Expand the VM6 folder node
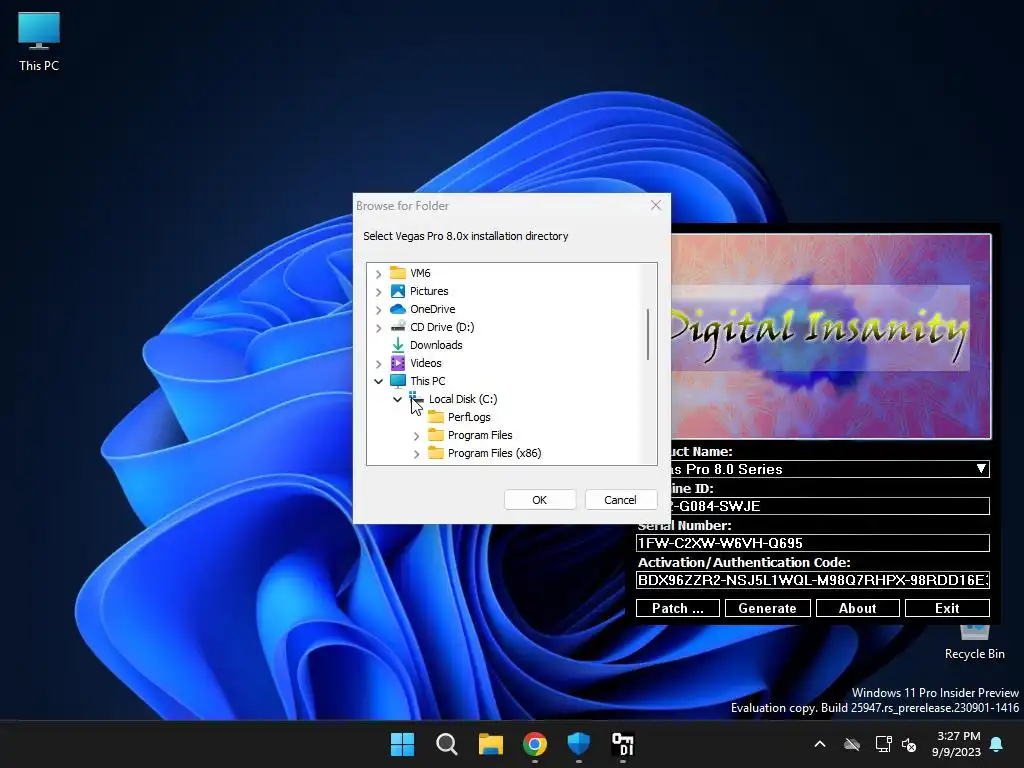 tap(379, 274)
